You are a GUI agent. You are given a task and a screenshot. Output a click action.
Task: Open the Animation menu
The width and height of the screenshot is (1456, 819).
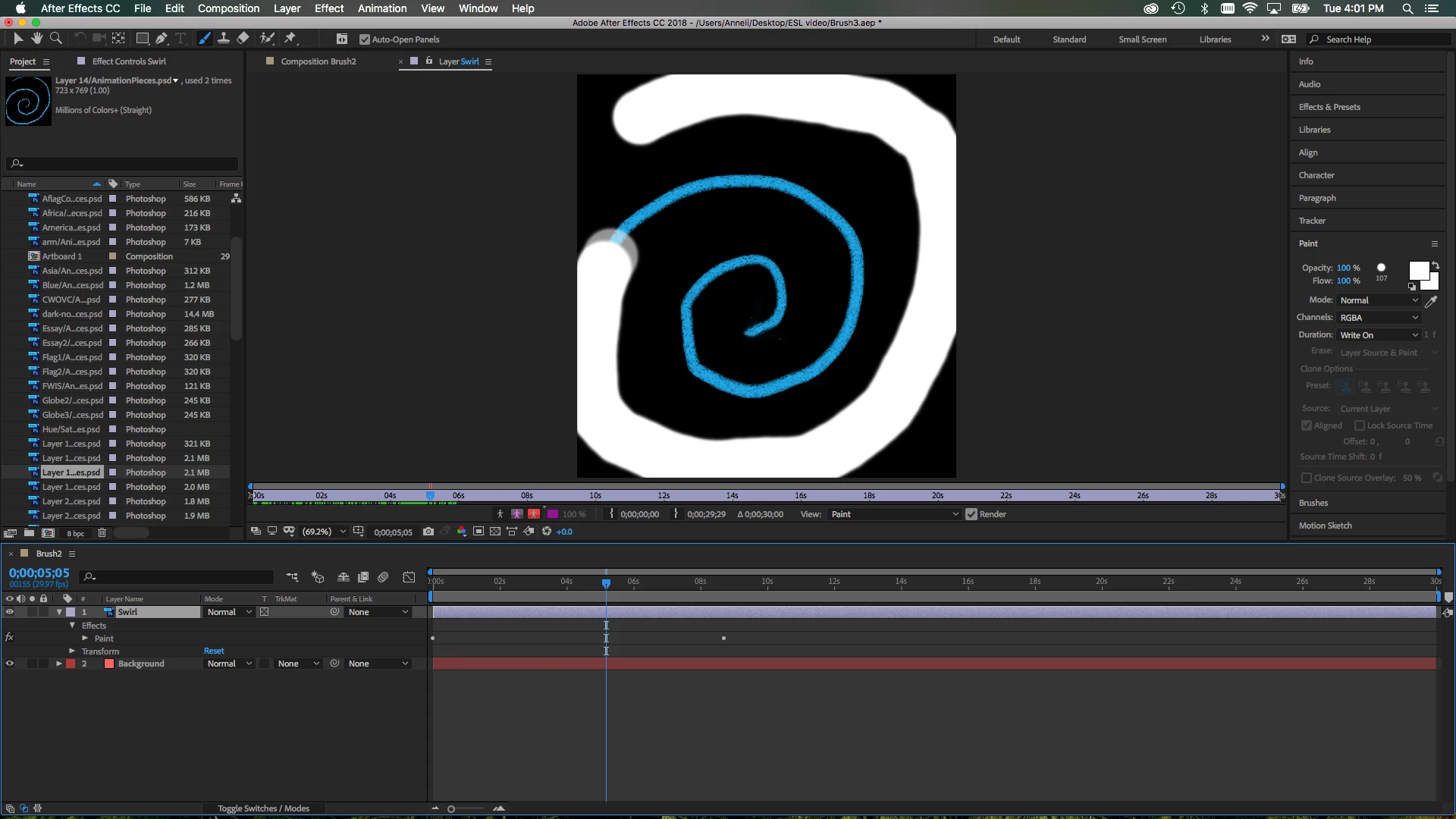tap(382, 8)
